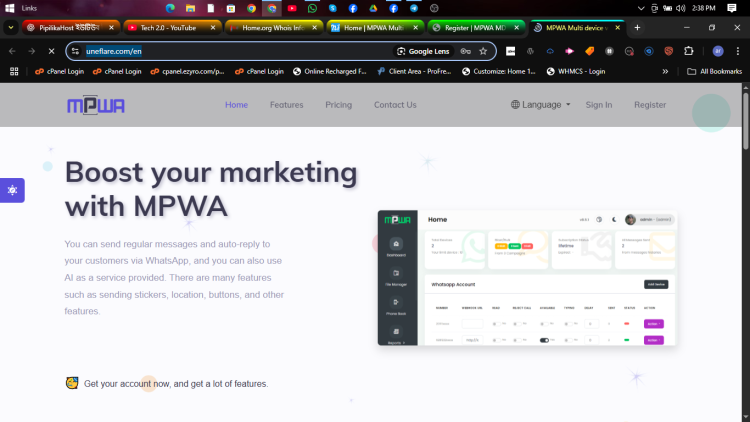
Task: Close the PipilikaHost tab
Action: tap(111, 28)
